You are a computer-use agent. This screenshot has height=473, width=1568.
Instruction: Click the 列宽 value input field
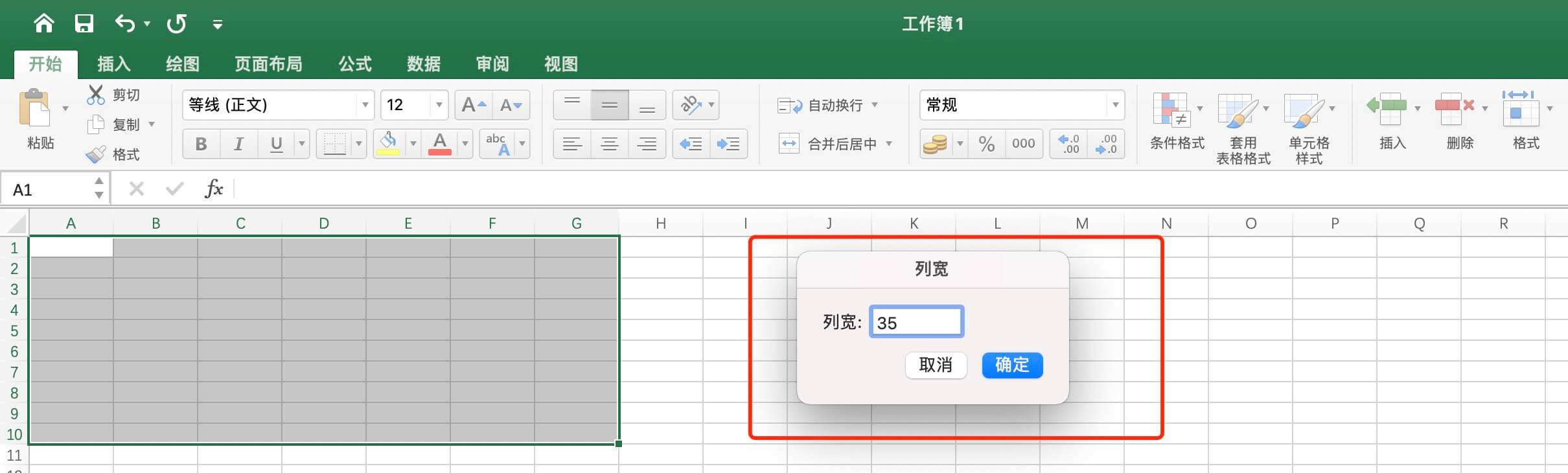point(916,322)
